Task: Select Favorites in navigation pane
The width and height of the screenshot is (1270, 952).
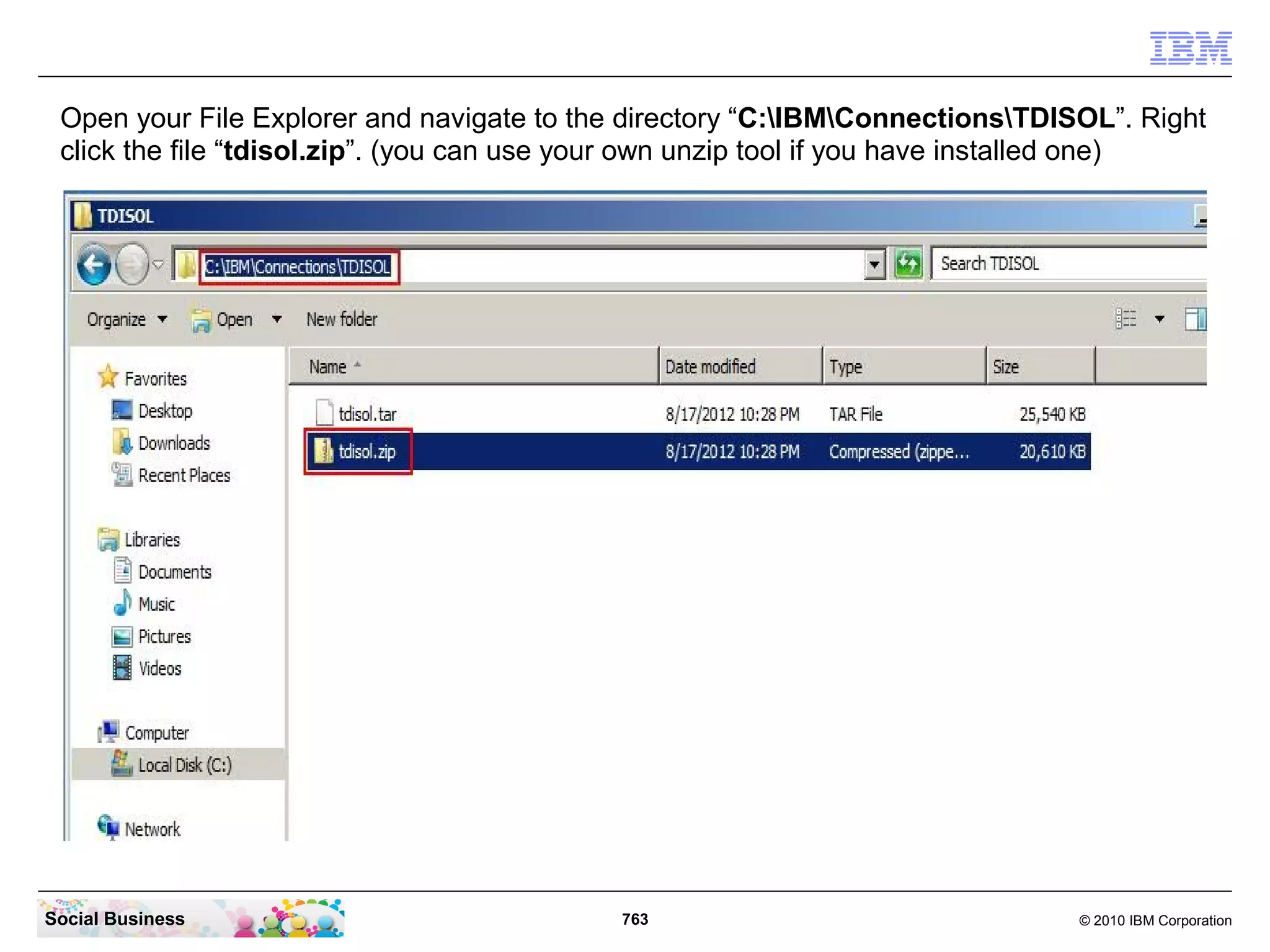Action: 156,379
